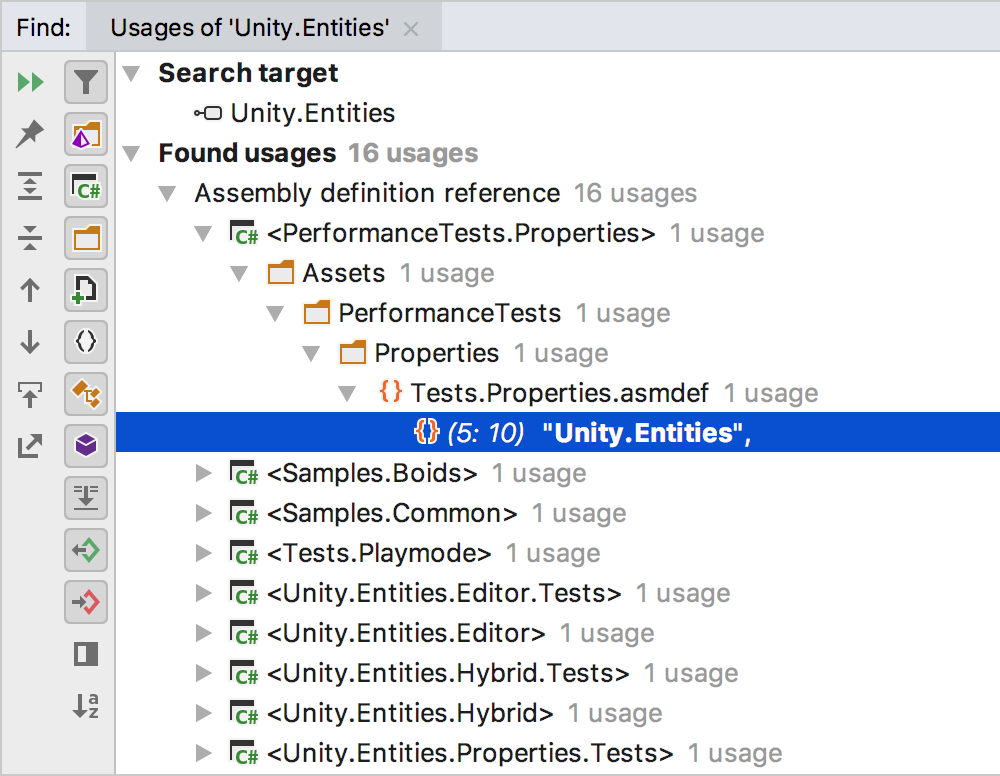The image size is (1000, 776).
Task: Pin the Find tab with pushpin icon
Action: click(30, 134)
